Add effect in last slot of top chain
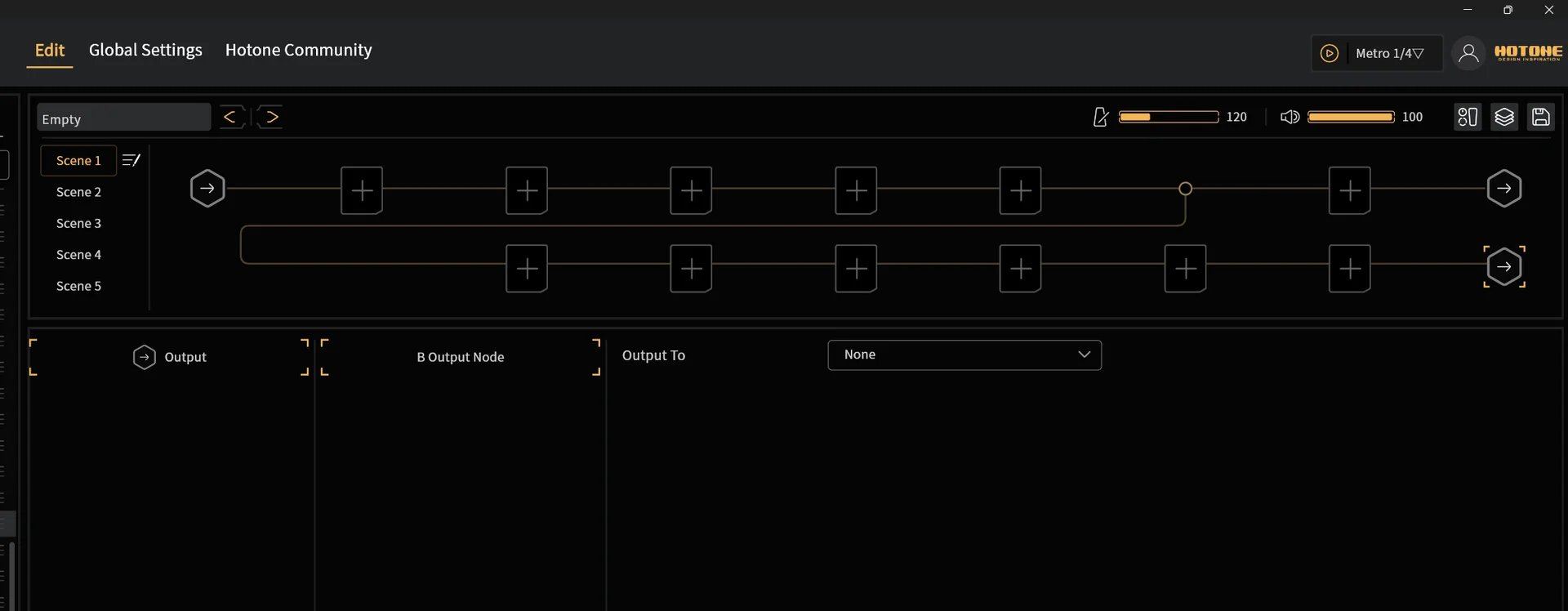The width and height of the screenshot is (1568, 611). point(1350,190)
